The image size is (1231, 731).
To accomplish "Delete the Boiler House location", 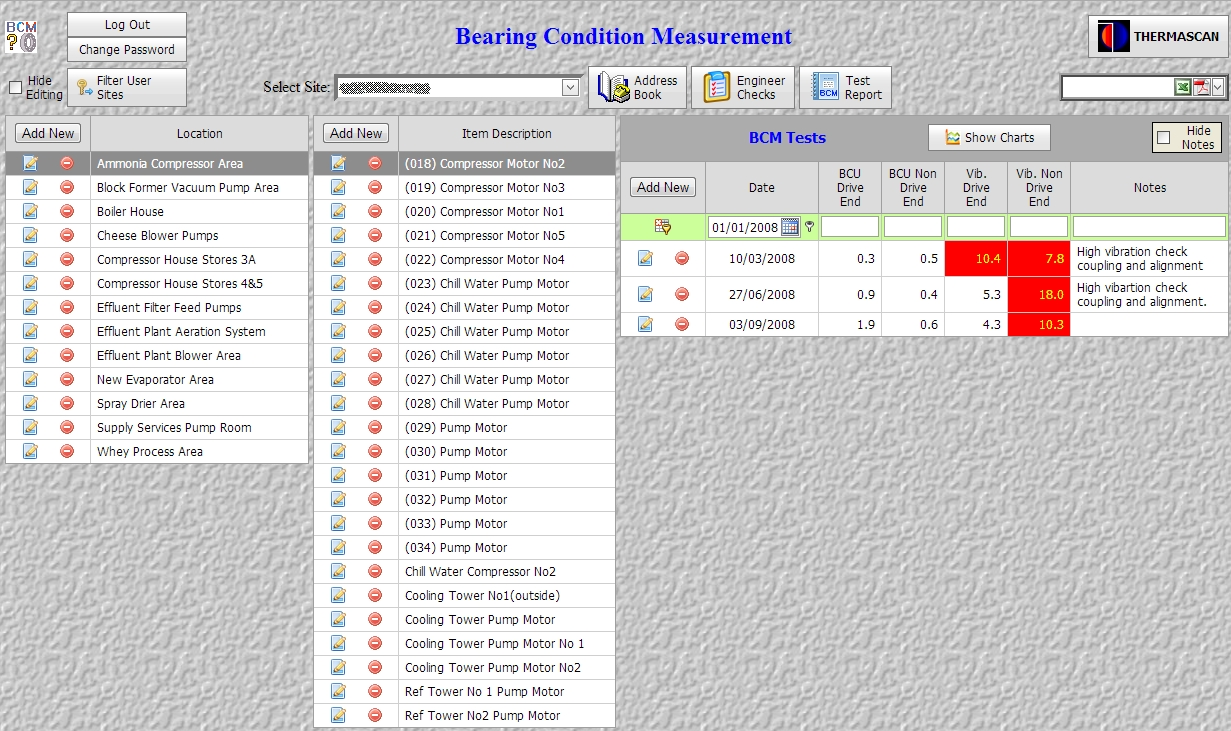I will 67,211.
